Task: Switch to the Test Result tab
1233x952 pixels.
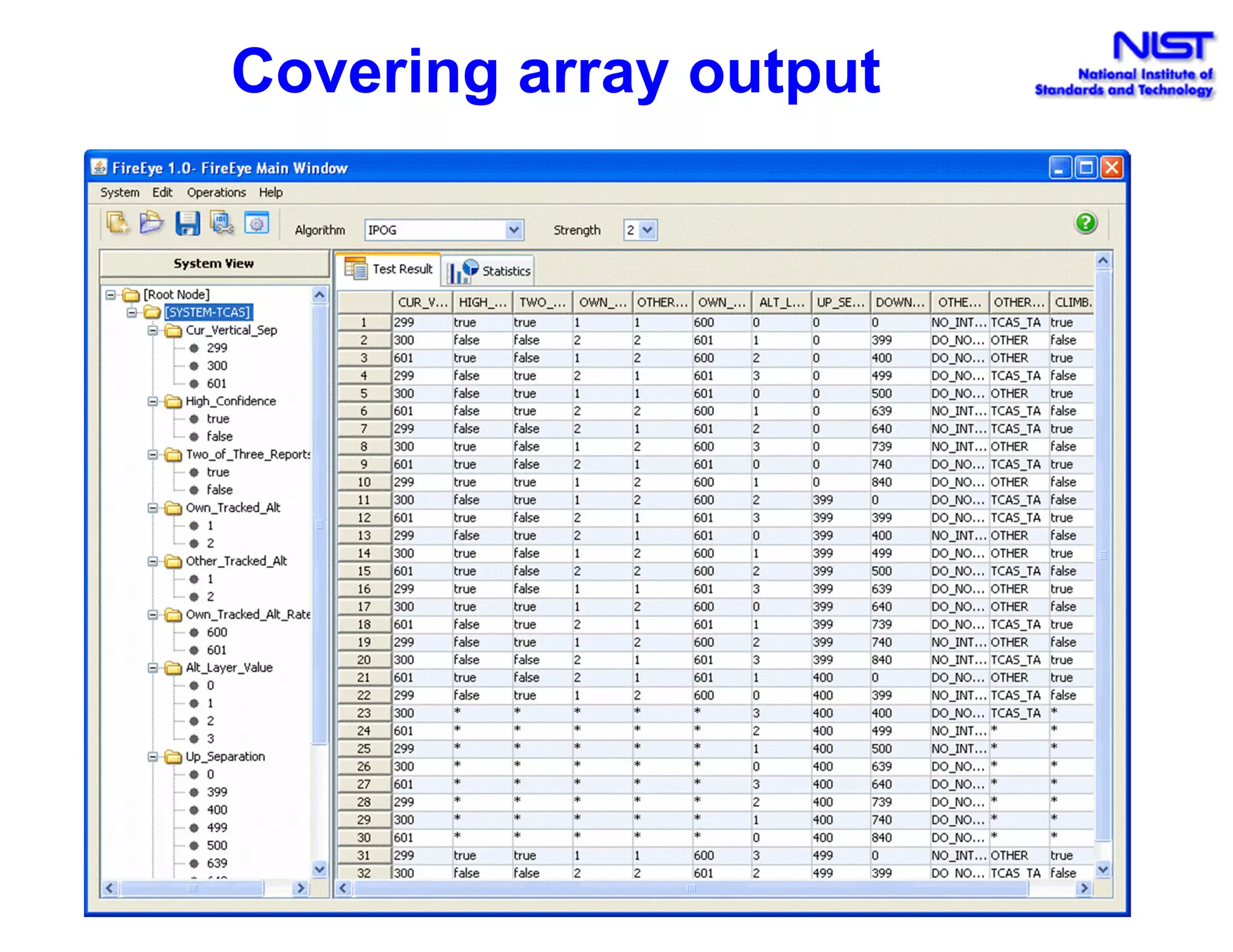Action: pos(388,269)
